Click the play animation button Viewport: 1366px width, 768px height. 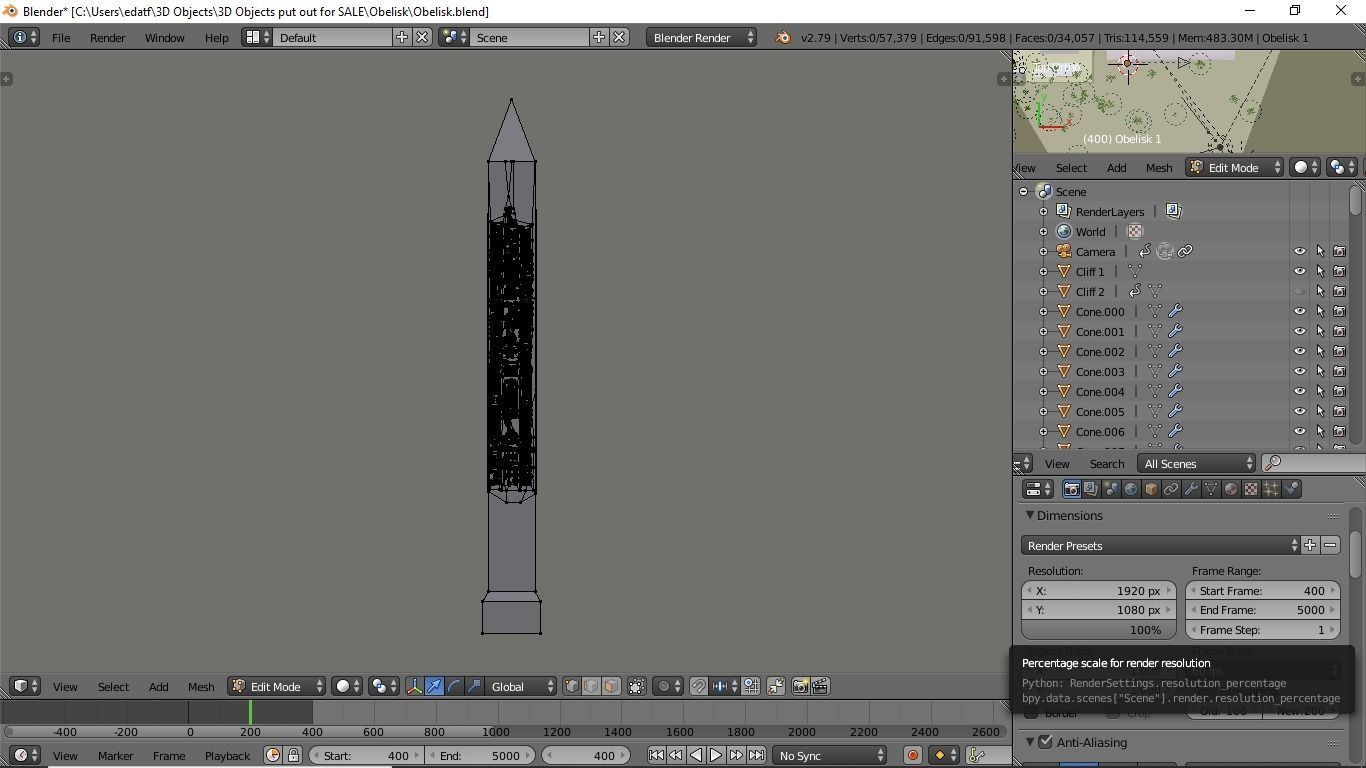(x=716, y=755)
